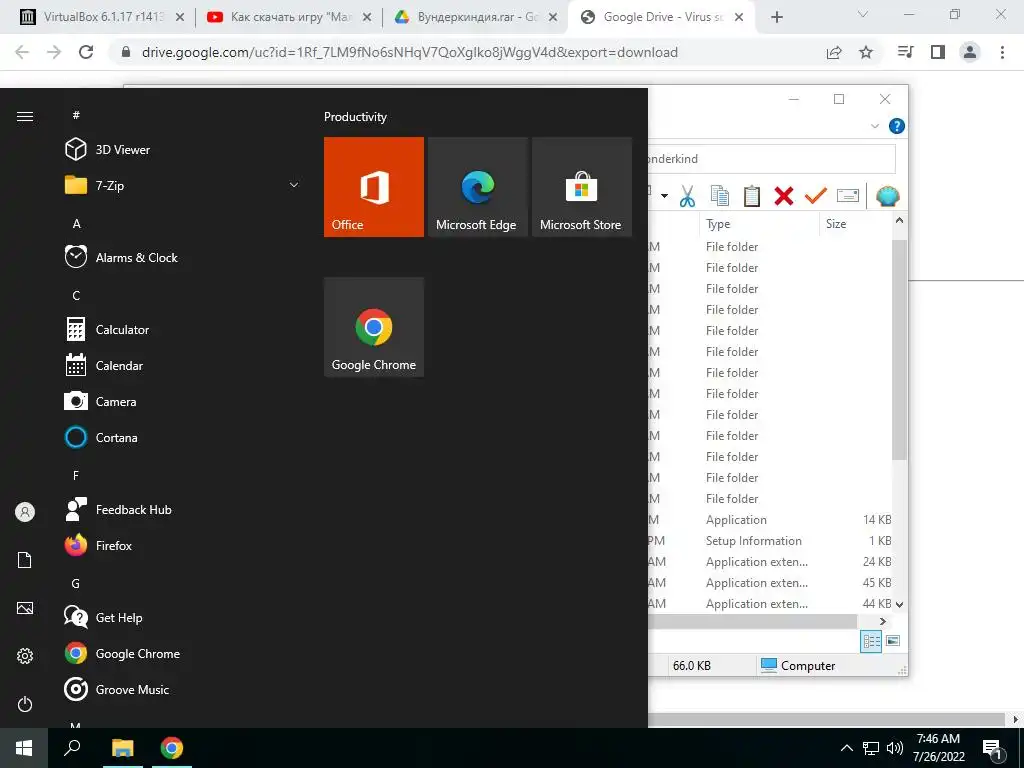Click the Properties card icon in toolbar

(x=848, y=196)
